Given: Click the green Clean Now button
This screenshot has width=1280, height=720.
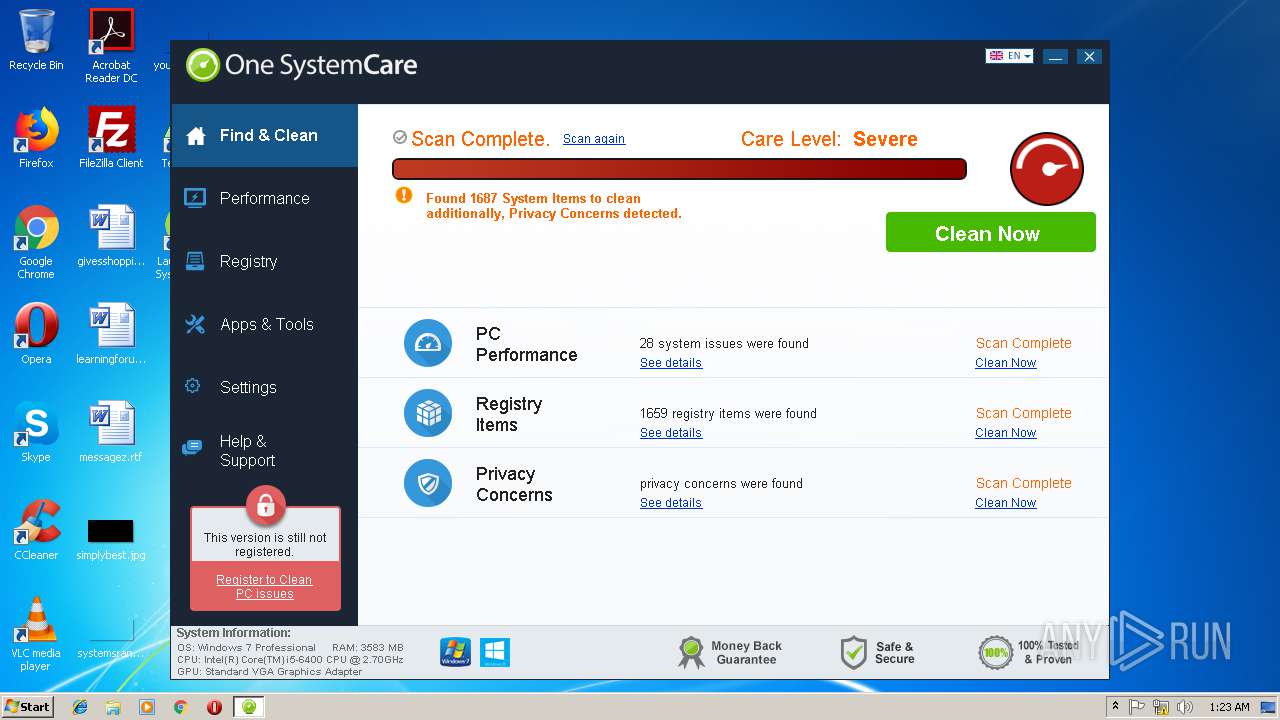Looking at the screenshot, I should [990, 233].
